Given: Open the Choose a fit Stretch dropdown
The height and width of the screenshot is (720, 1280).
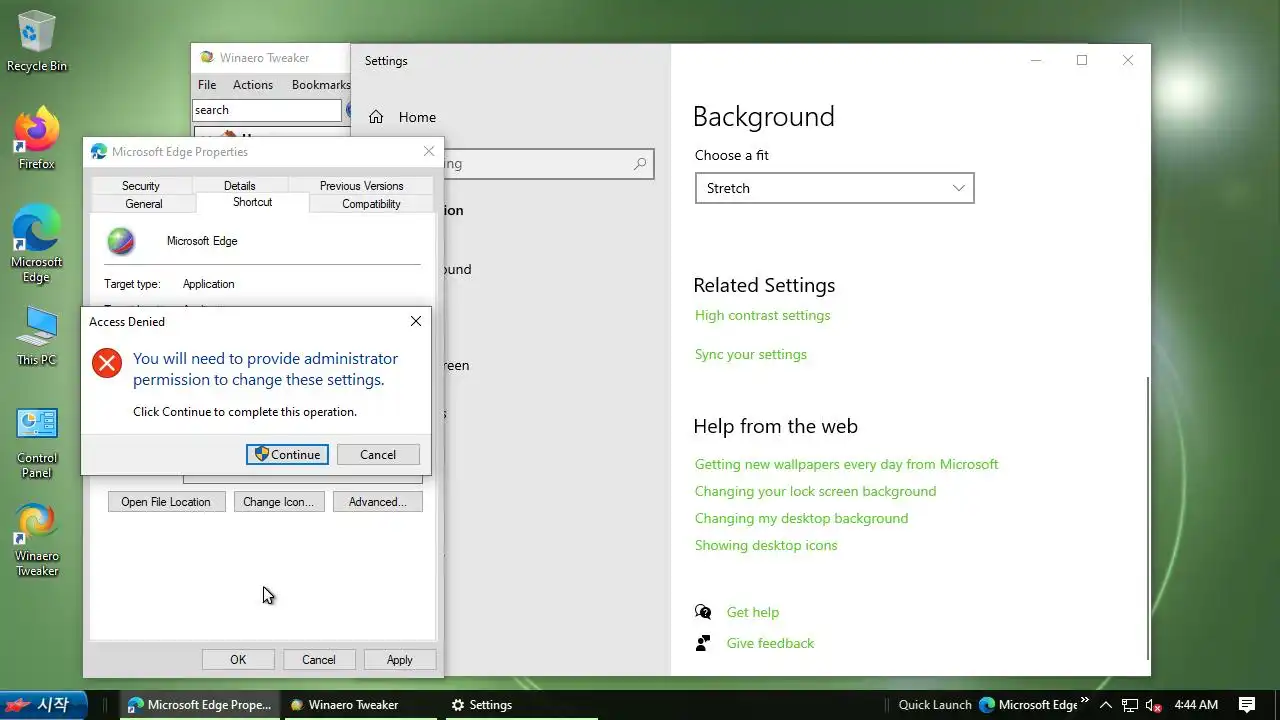Looking at the screenshot, I should click(x=835, y=188).
